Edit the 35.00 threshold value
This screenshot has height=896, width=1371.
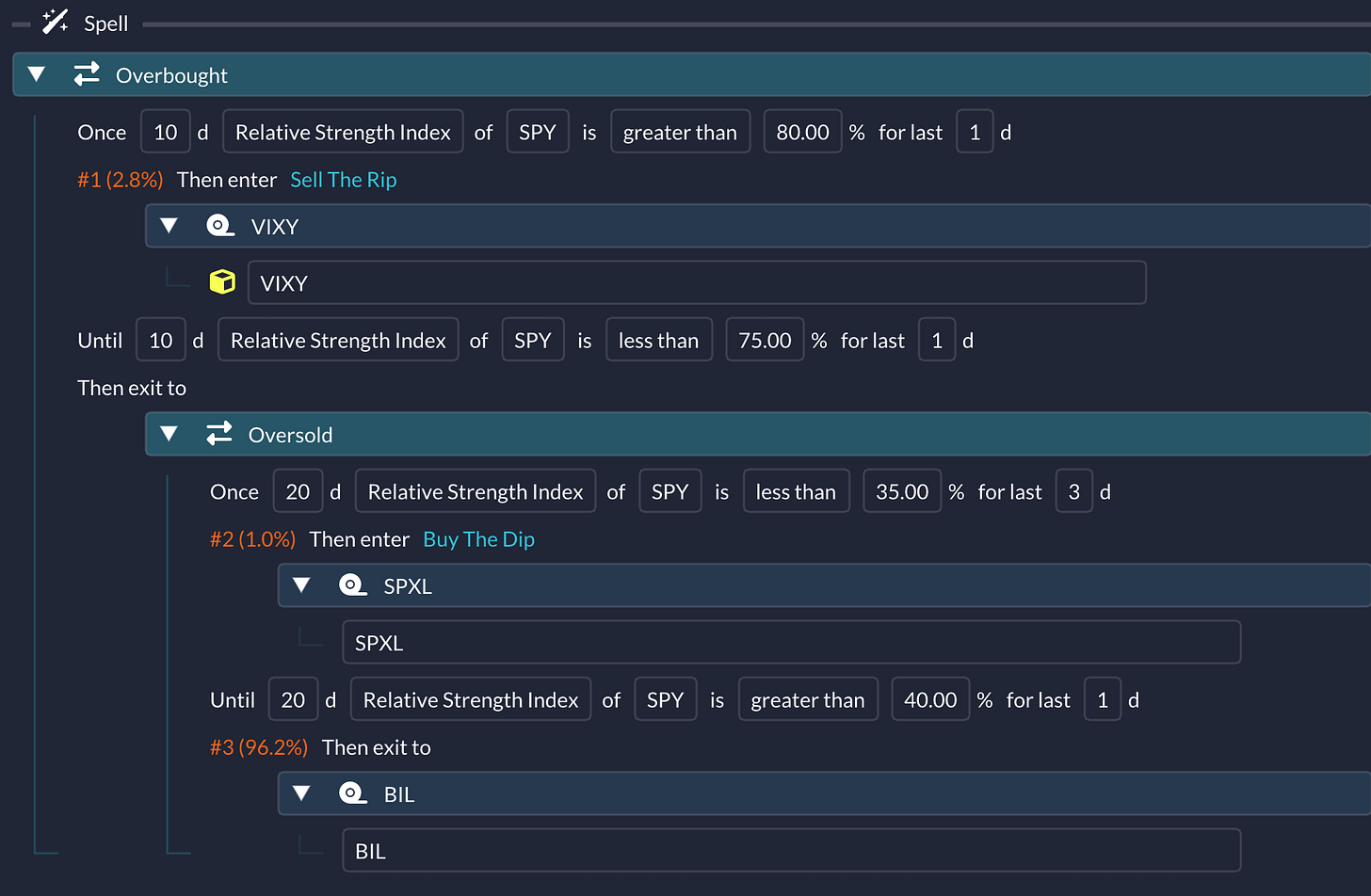(902, 491)
